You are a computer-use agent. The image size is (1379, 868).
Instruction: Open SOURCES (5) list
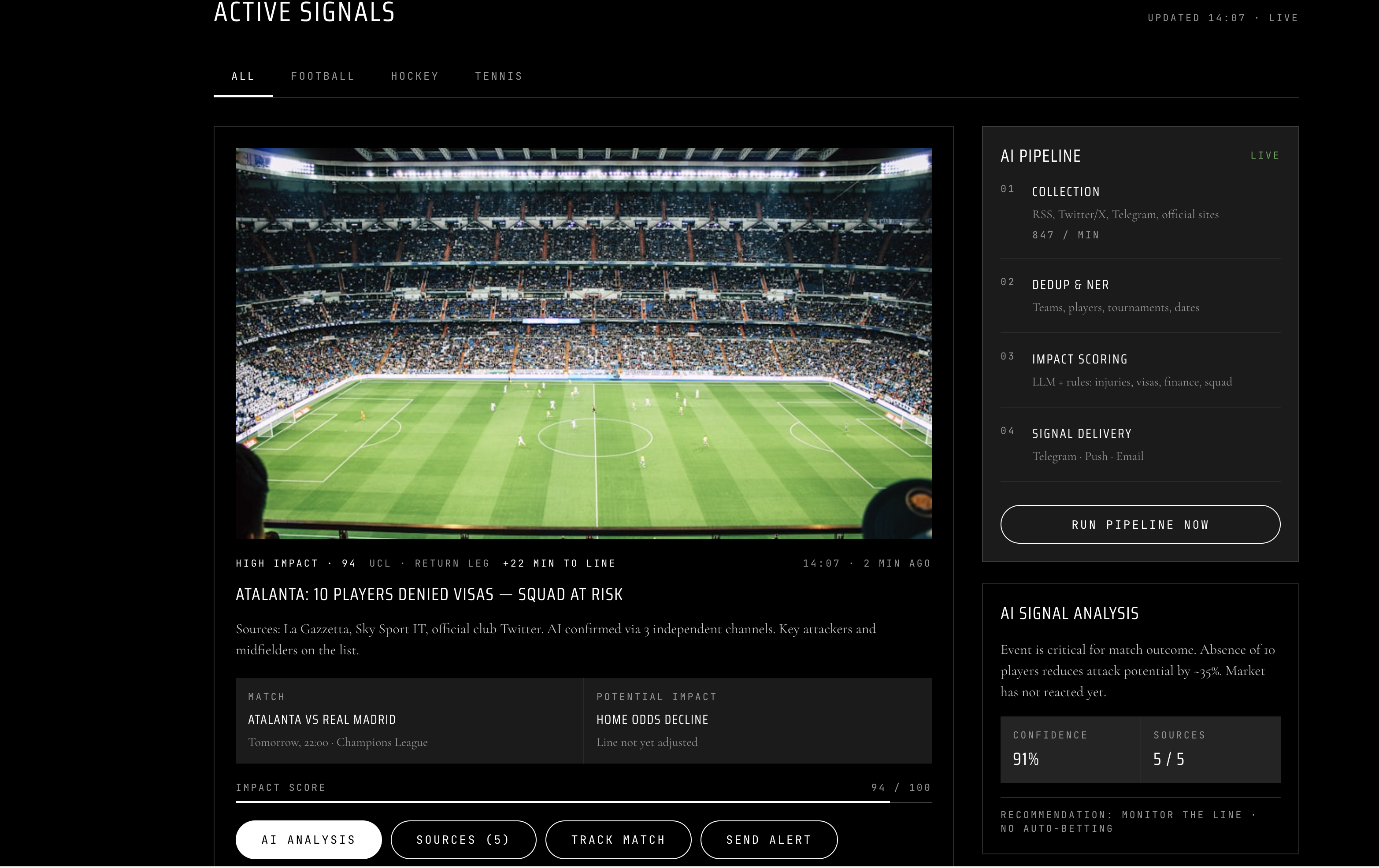click(x=463, y=839)
